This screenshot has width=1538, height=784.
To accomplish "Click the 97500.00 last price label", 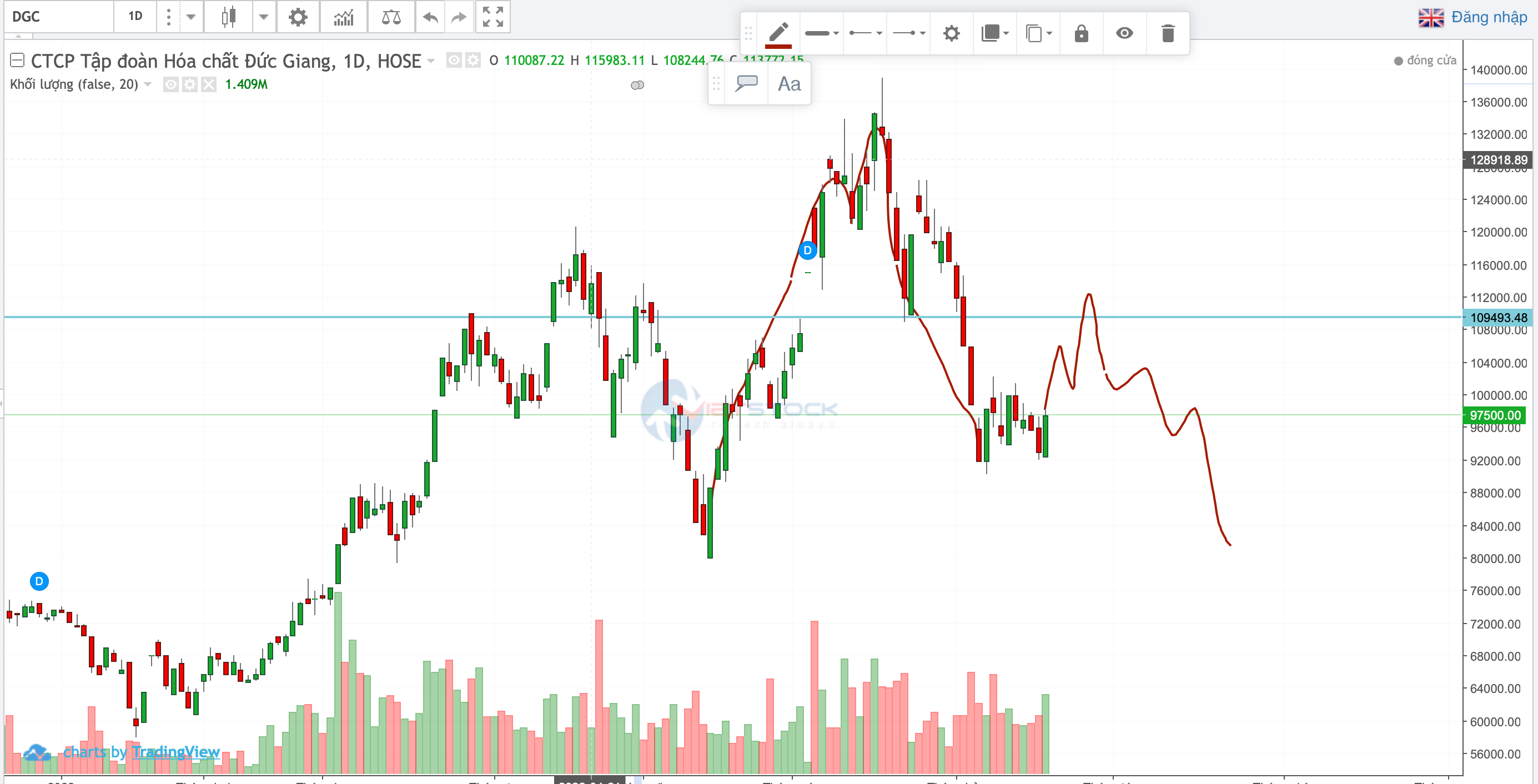I will point(1495,415).
